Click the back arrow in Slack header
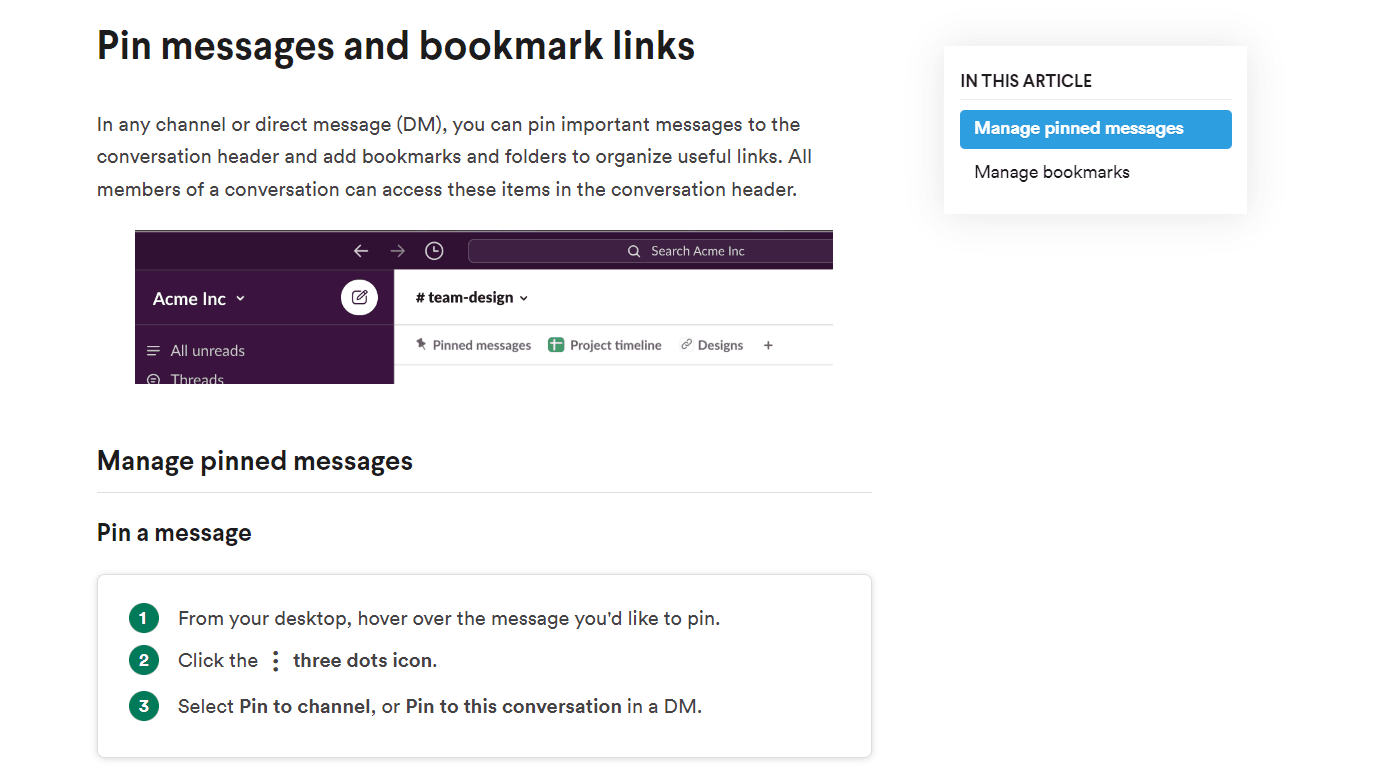The height and width of the screenshot is (779, 1376). pyautogui.click(x=361, y=251)
